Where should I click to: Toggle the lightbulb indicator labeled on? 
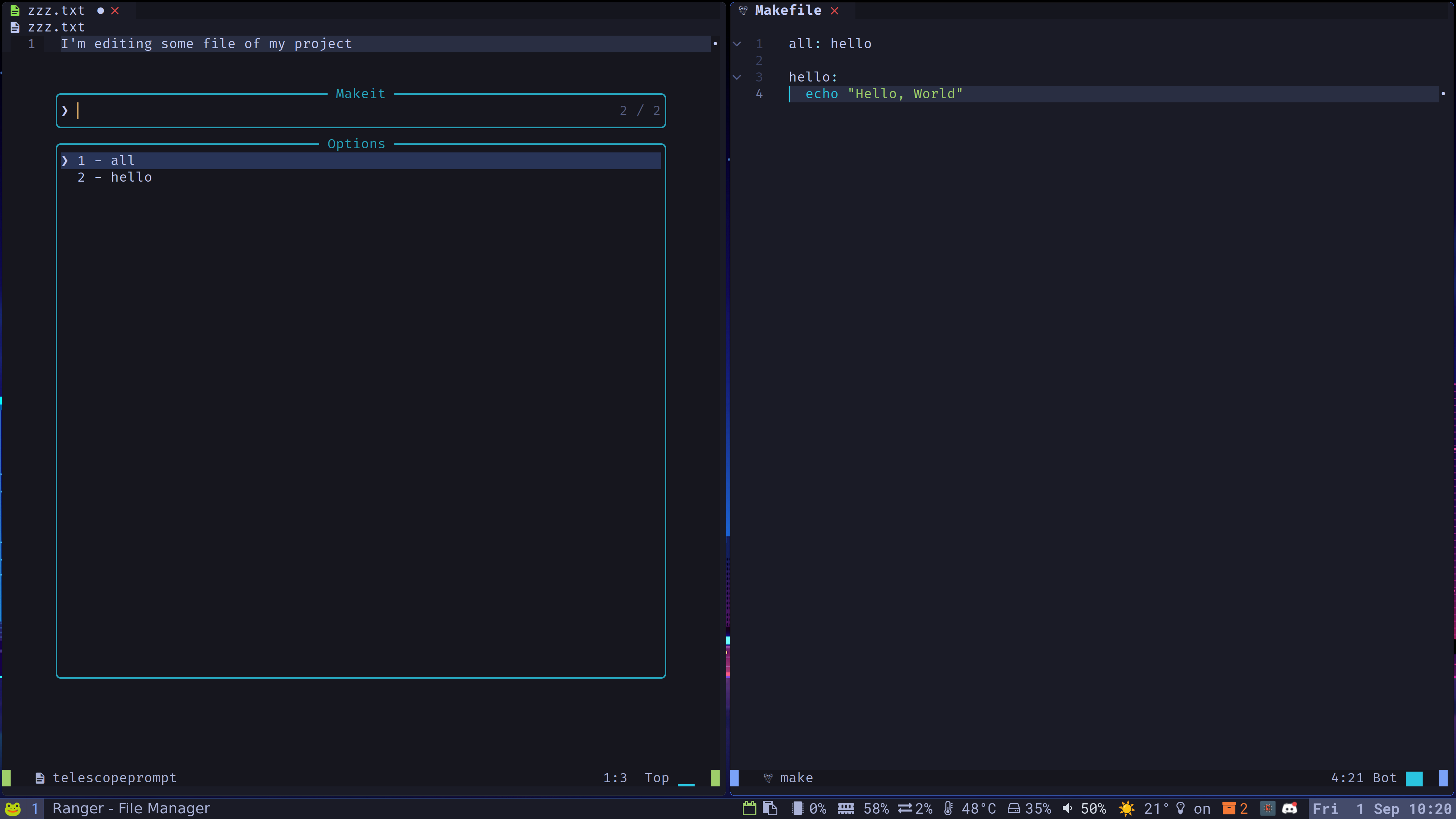[1180, 808]
